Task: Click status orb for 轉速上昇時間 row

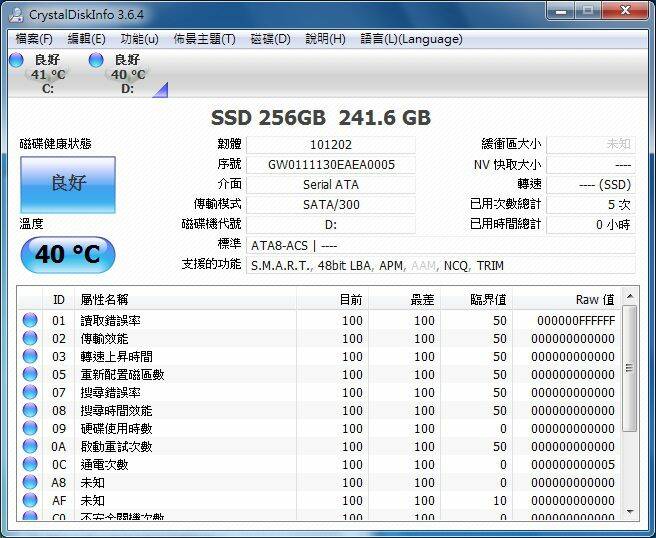Action: (30, 356)
